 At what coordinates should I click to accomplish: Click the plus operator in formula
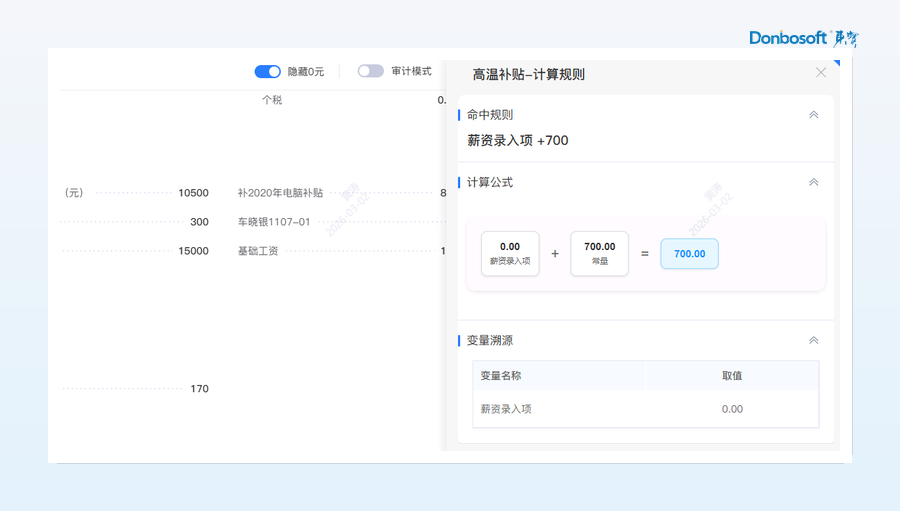(x=555, y=253)
